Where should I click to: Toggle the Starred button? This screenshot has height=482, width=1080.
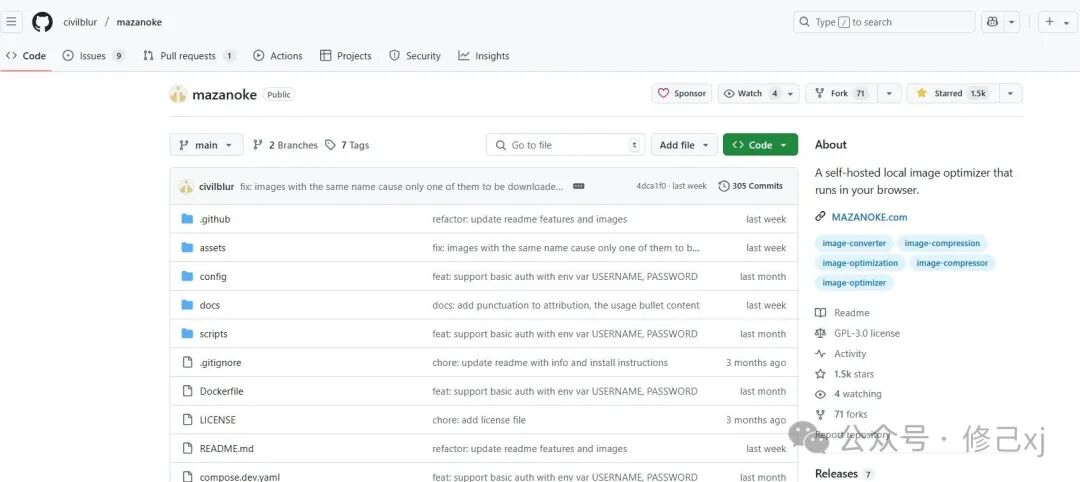click(x=951, y=94)
